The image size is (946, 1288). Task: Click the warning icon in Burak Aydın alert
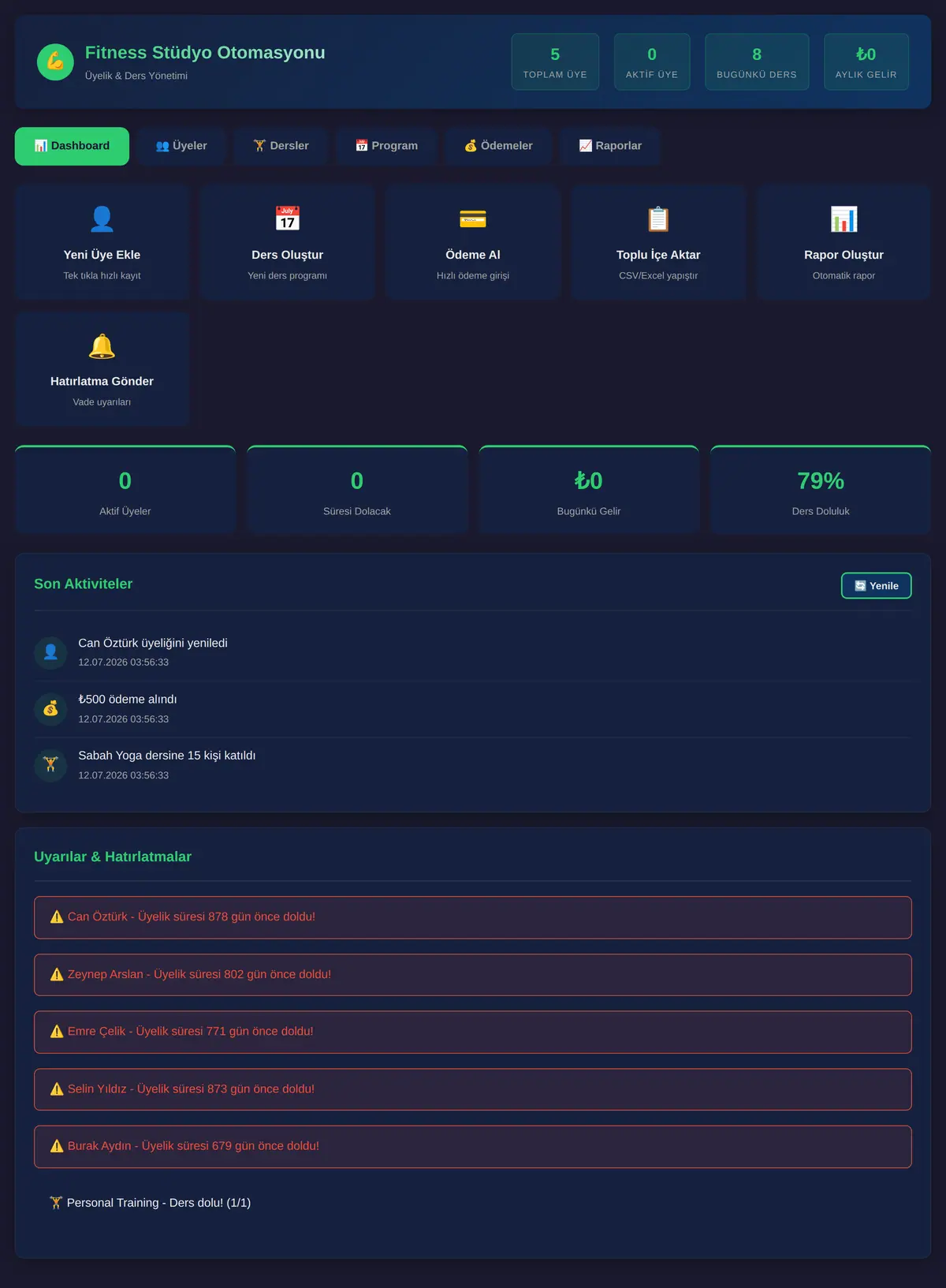pos(57,1146)
